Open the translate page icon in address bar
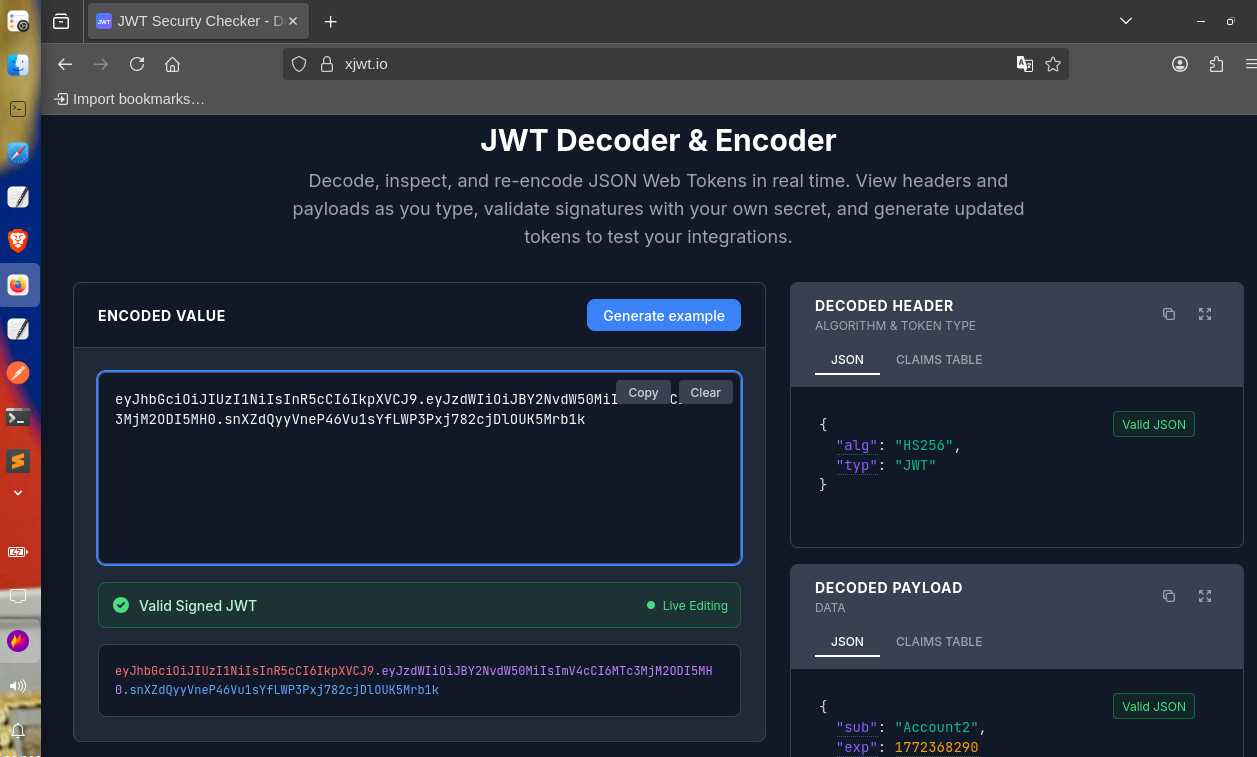The height and width of the screenshot is (757, 1257). click(x=1024, y=63)
